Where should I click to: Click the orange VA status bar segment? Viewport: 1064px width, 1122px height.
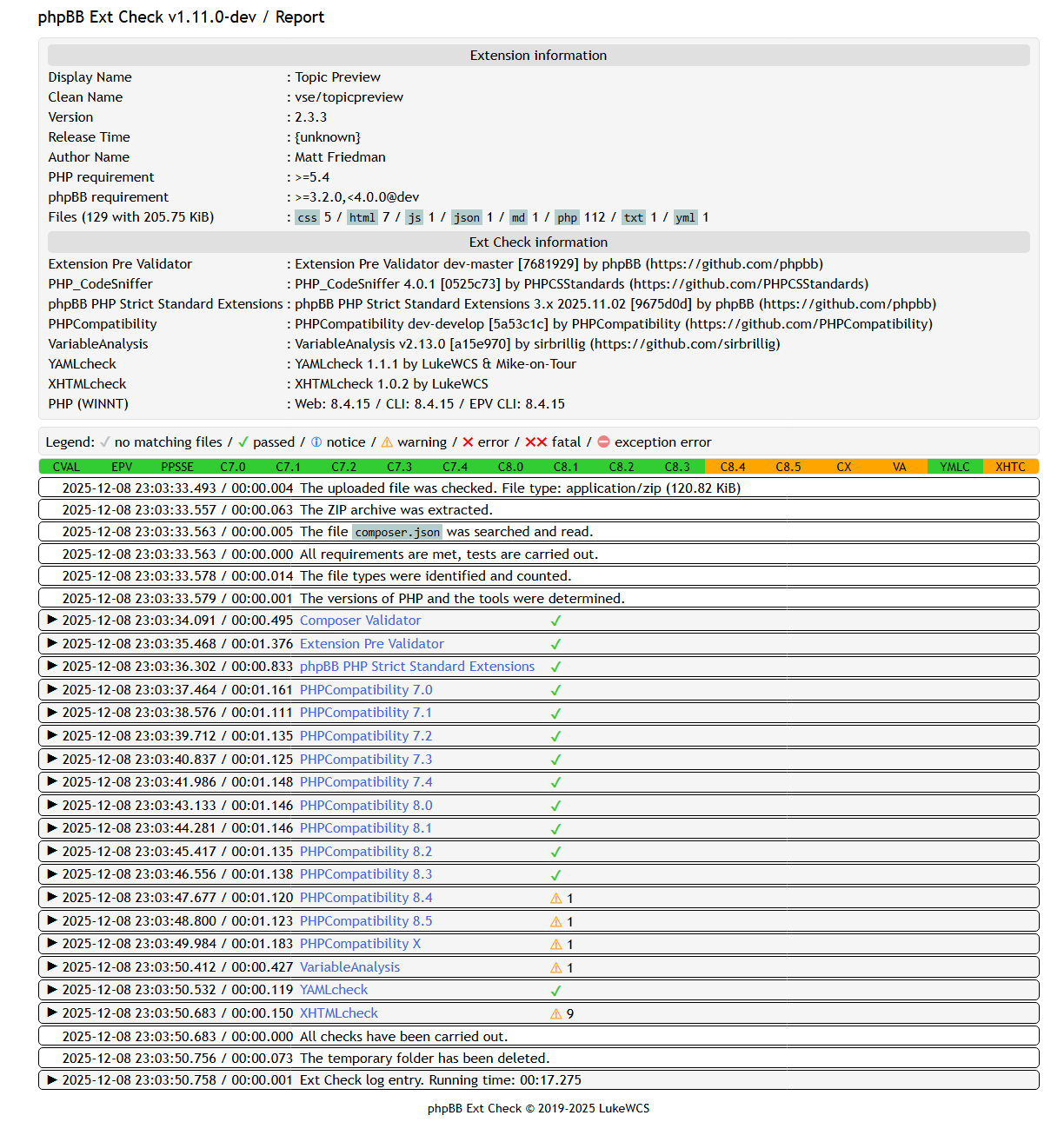tap(899, 467)
